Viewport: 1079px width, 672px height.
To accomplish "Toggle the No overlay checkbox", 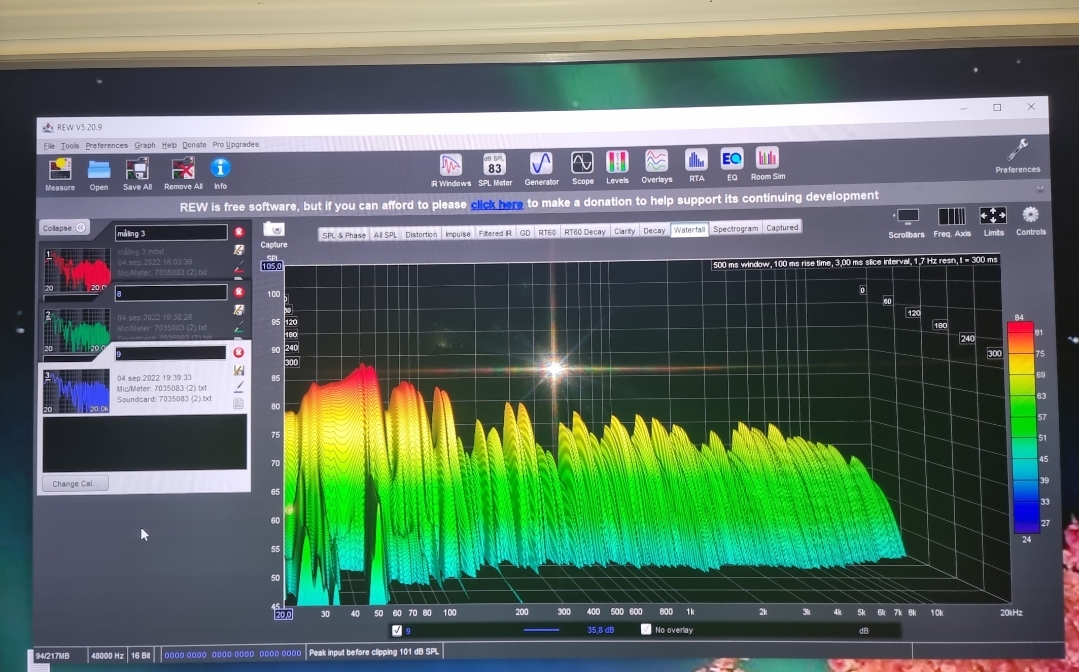I will [645, 629].
